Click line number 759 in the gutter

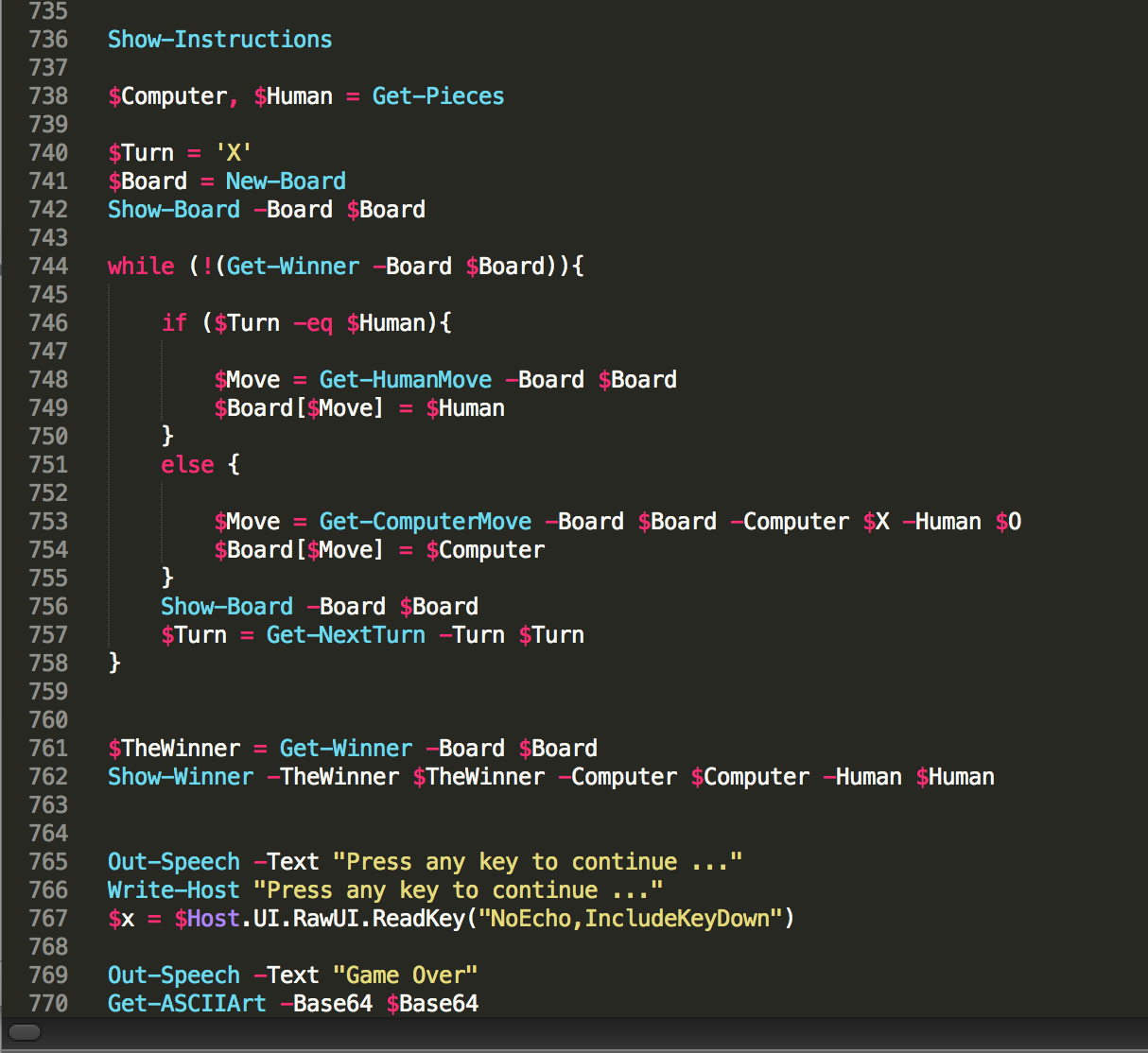(x=48, y=692)
